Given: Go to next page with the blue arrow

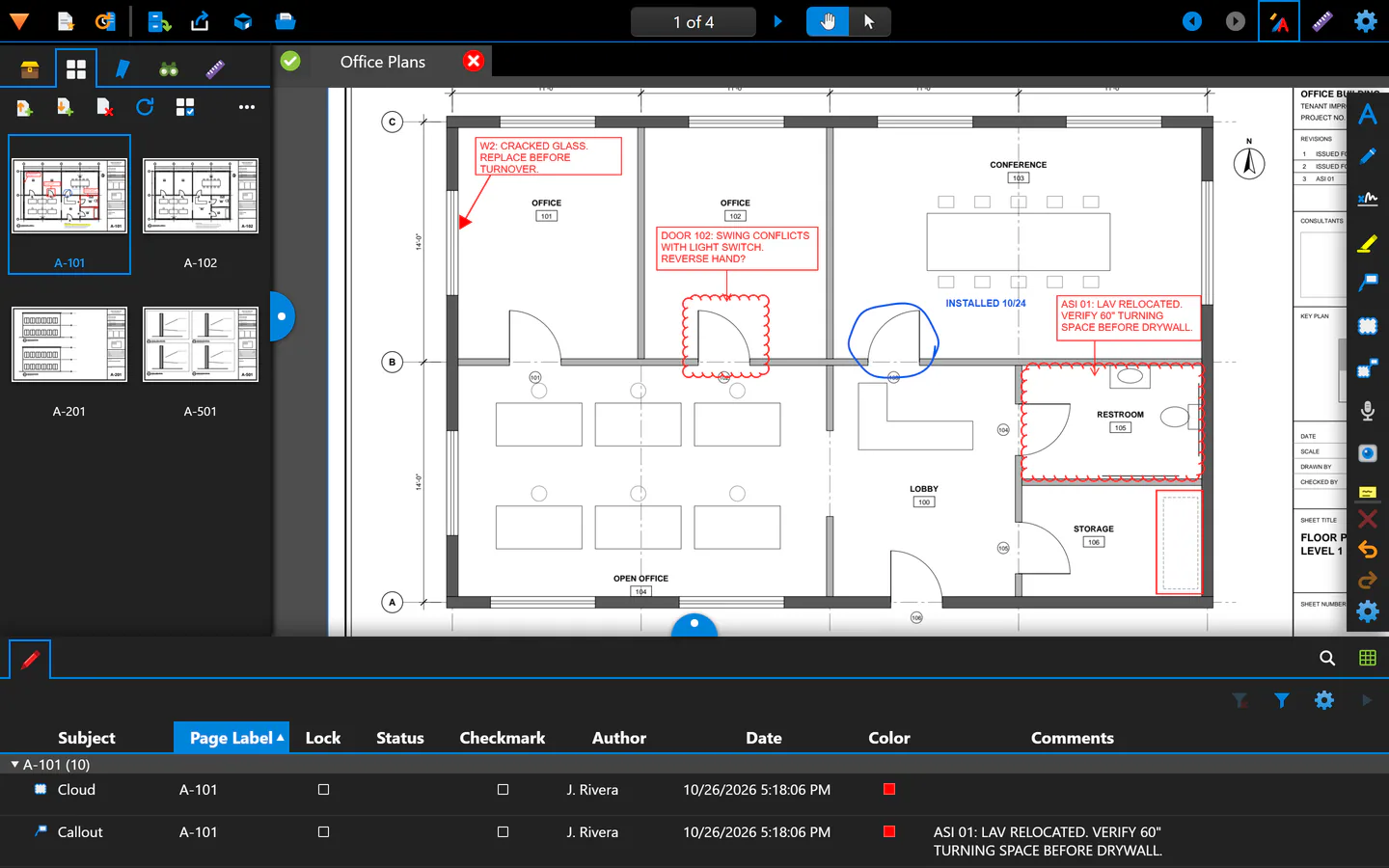Looking at the screenshot, I should (778, 21).
